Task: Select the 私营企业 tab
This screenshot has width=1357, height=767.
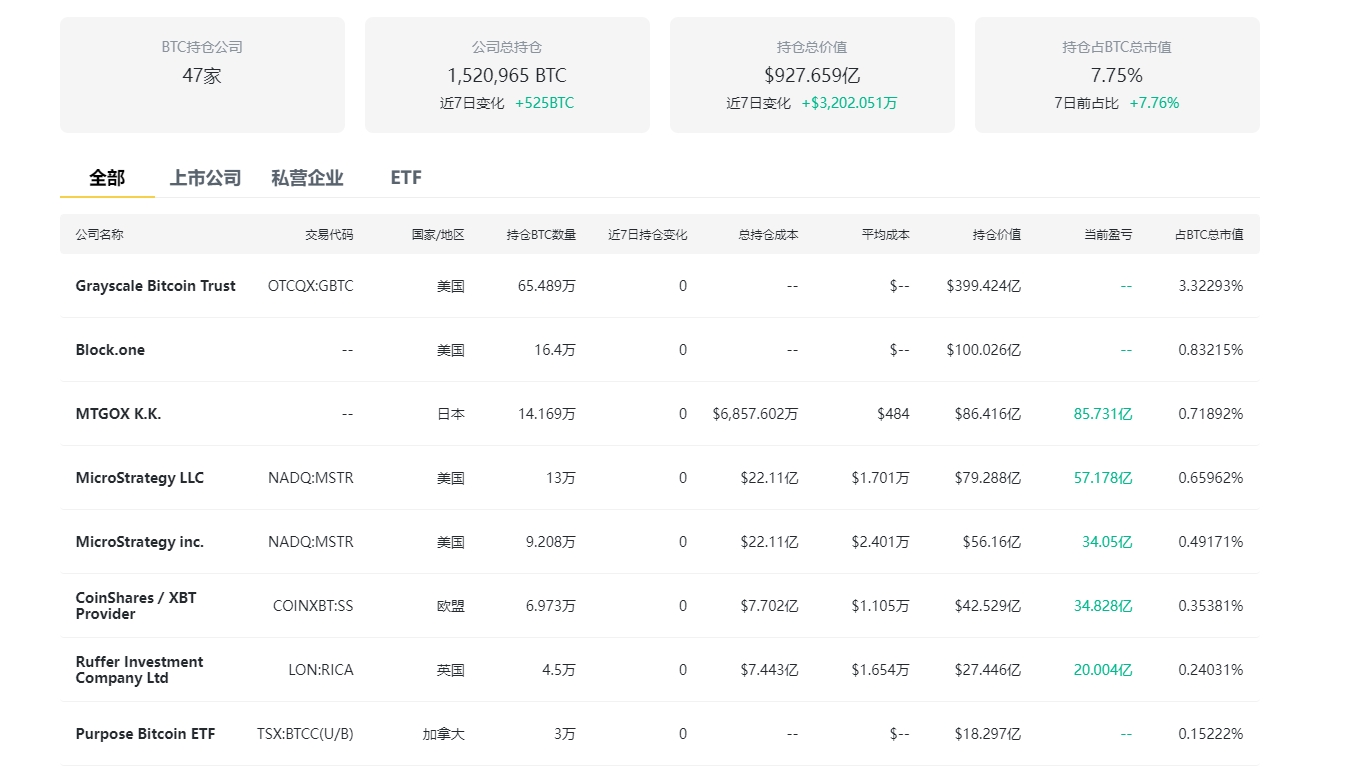Action: pyautogui.click(x=307, y=178)
